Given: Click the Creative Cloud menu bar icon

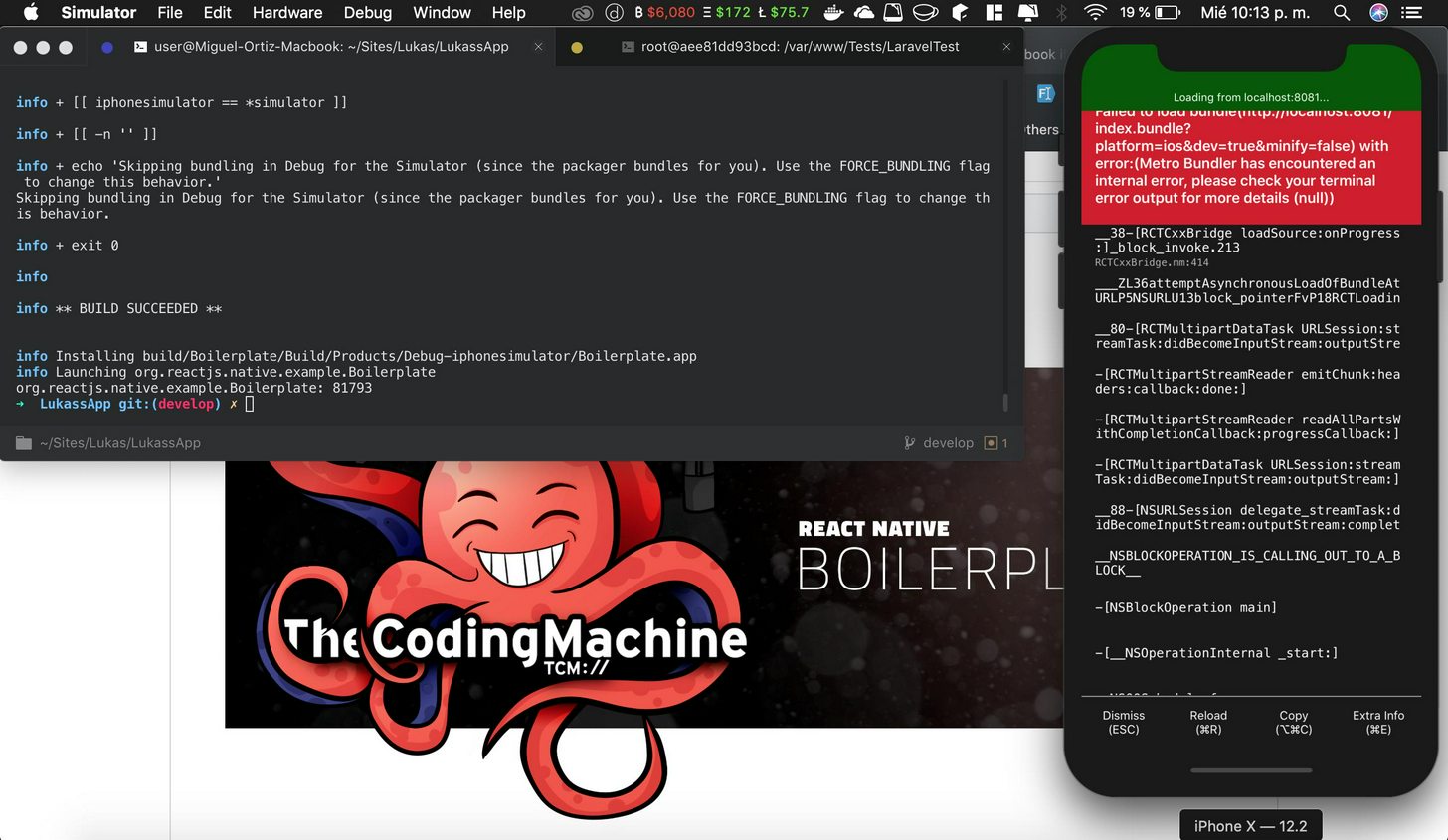Looking at the screenshot, I should [x=583, y=13].
